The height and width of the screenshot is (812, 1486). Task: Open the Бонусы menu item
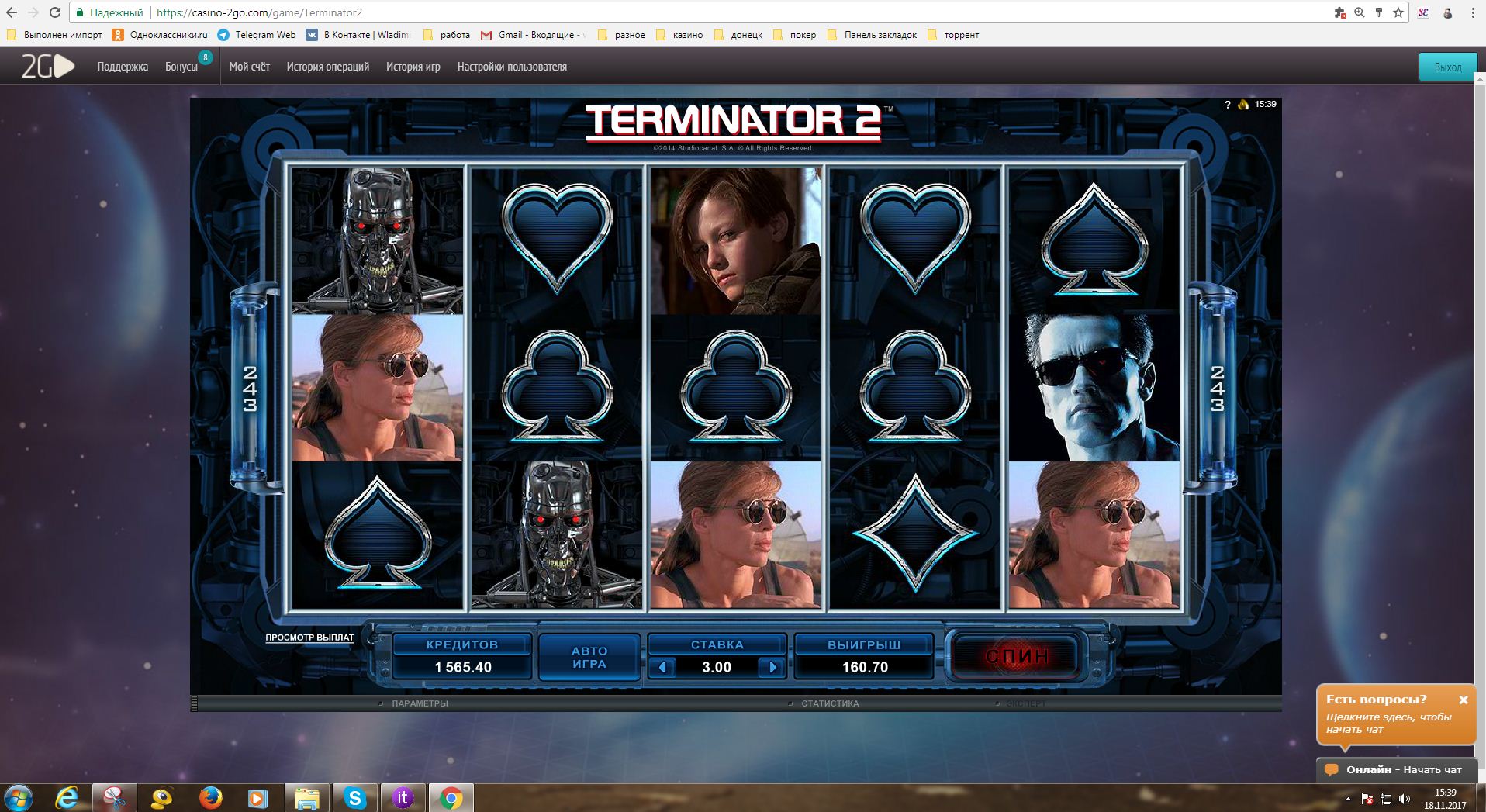[181, 67]
